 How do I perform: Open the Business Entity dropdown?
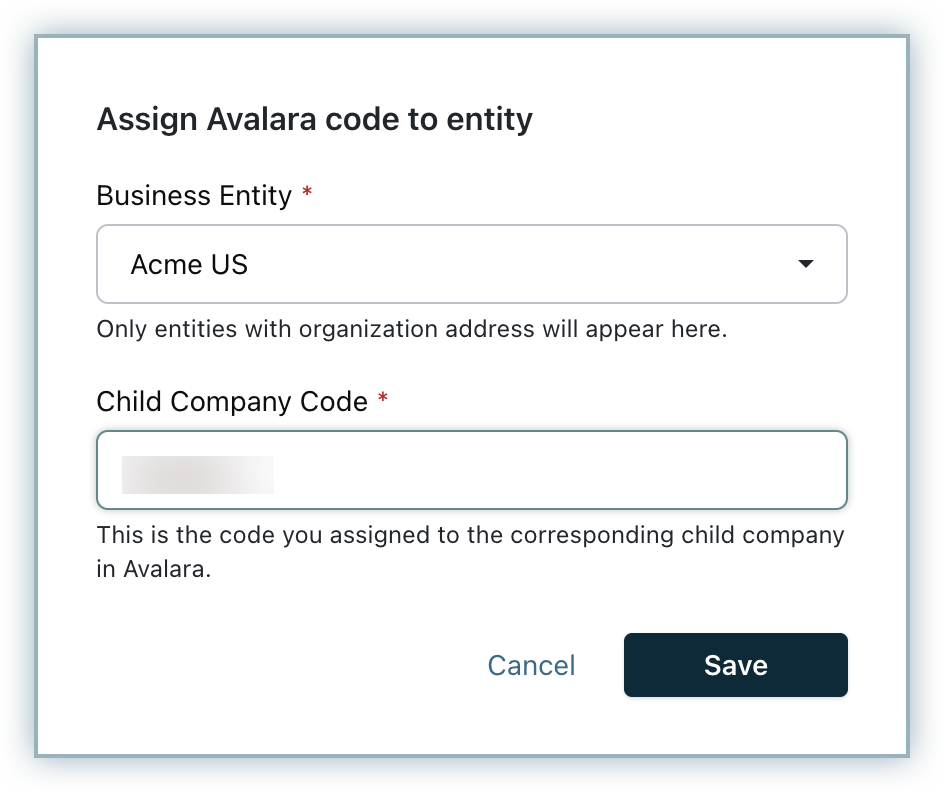pos(471,264)
